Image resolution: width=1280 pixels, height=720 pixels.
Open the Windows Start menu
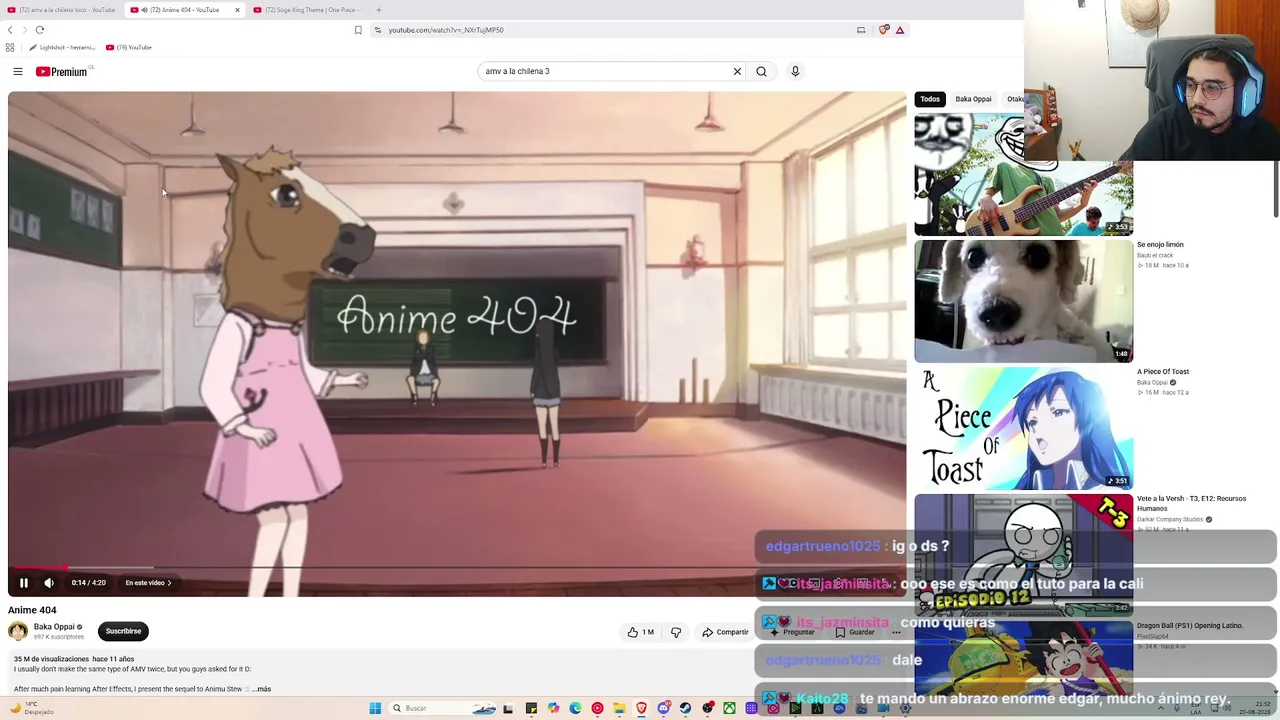(x=375, y=708)
